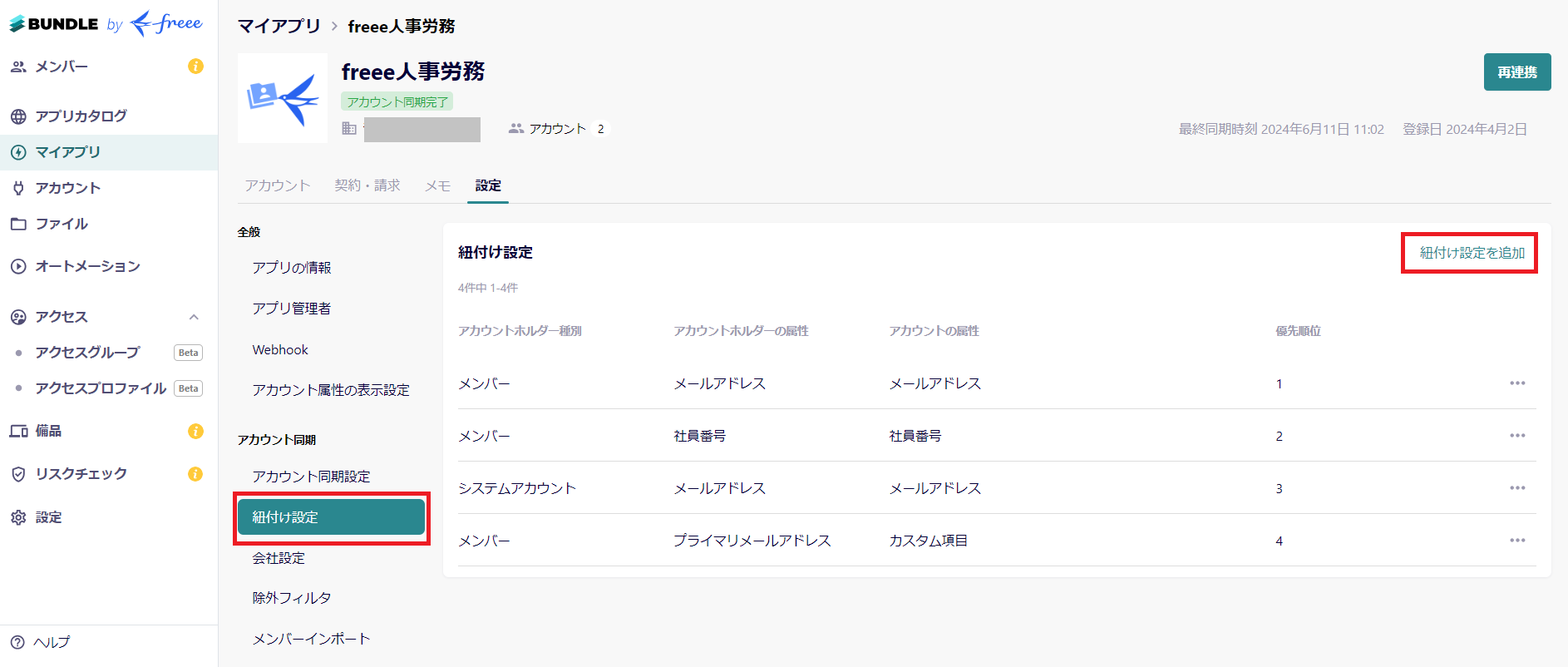Click the devices icon for 備品
This screenshot has height=667, width=1568.
coord(18,431)
